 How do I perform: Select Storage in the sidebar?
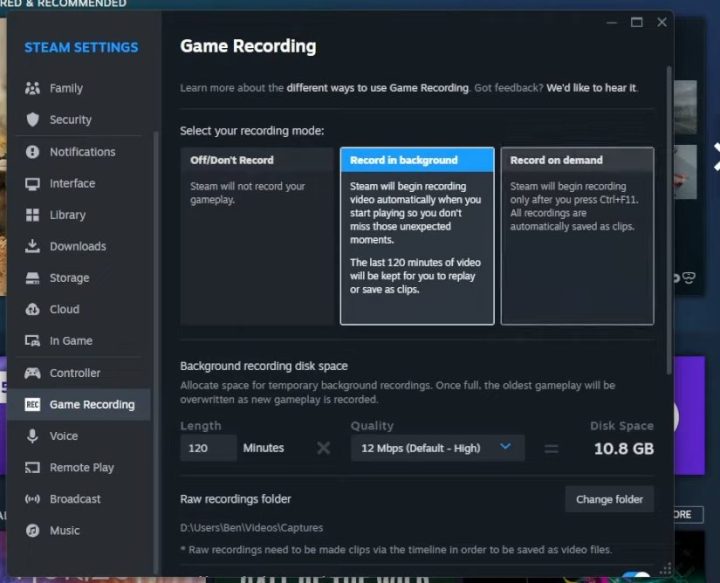coord(69,278)
